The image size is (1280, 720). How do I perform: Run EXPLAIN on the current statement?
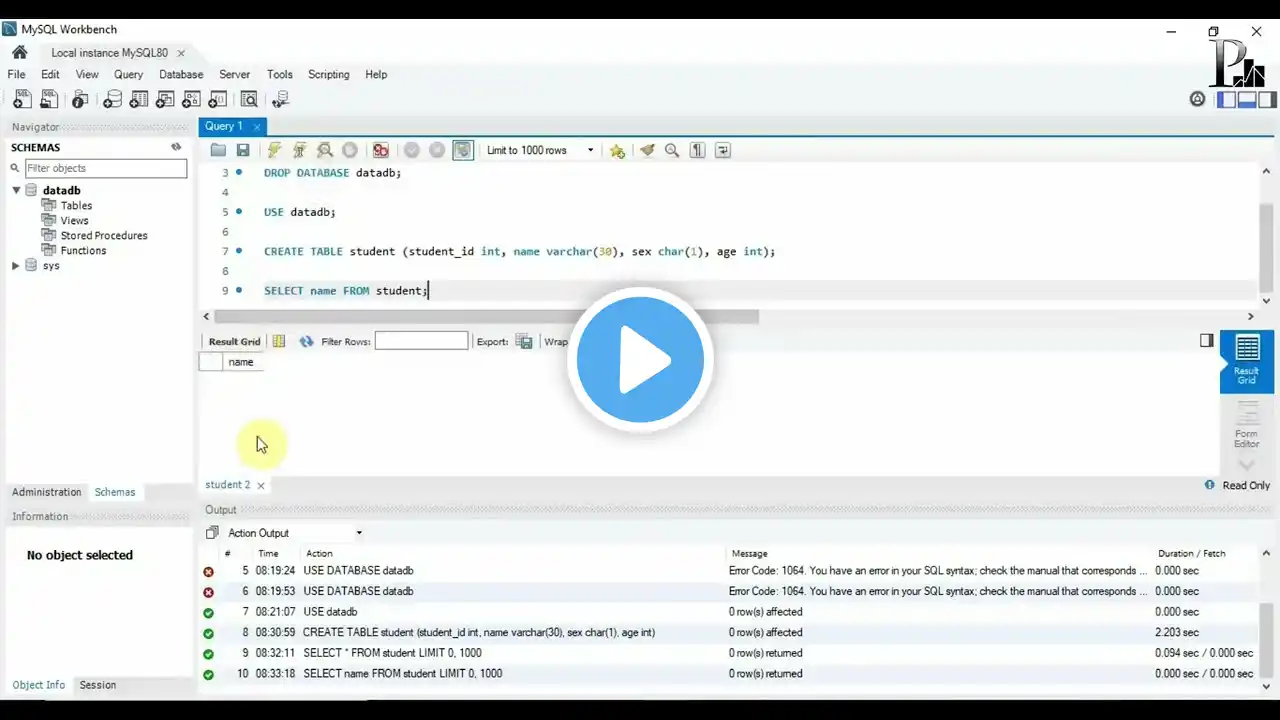[325, 150]
